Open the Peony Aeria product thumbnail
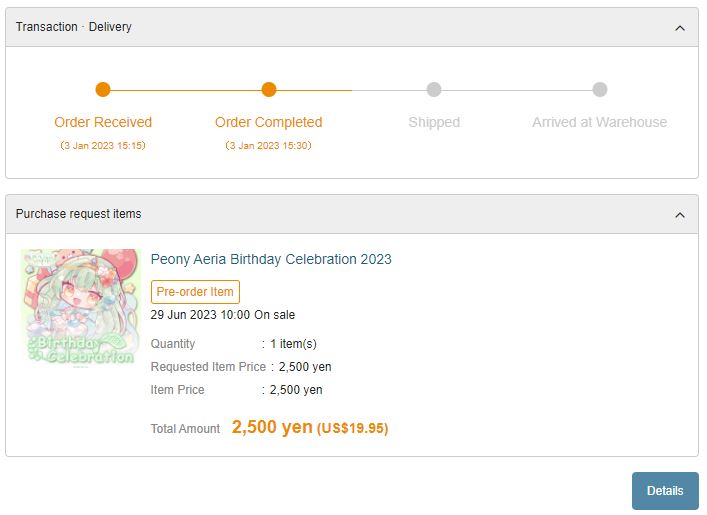Screen dimensions: 707x515 [81, 309]
